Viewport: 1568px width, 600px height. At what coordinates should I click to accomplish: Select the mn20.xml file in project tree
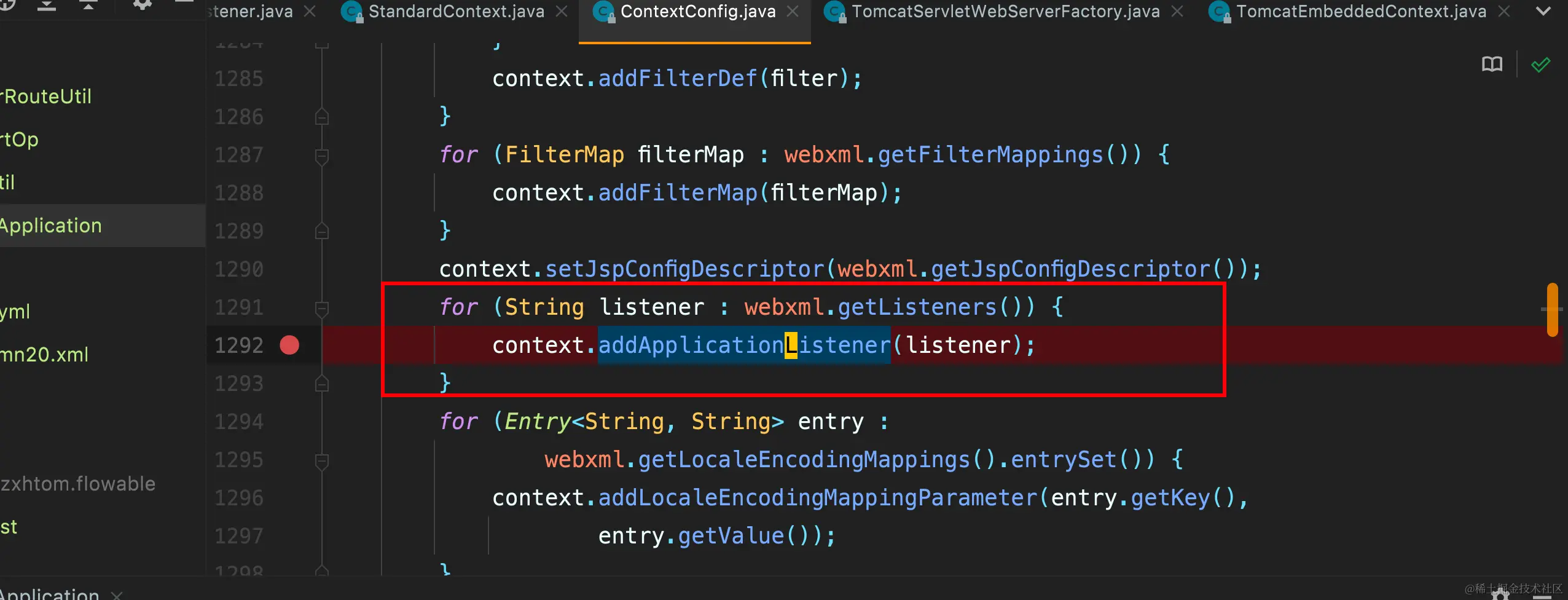tap(44, 355)
